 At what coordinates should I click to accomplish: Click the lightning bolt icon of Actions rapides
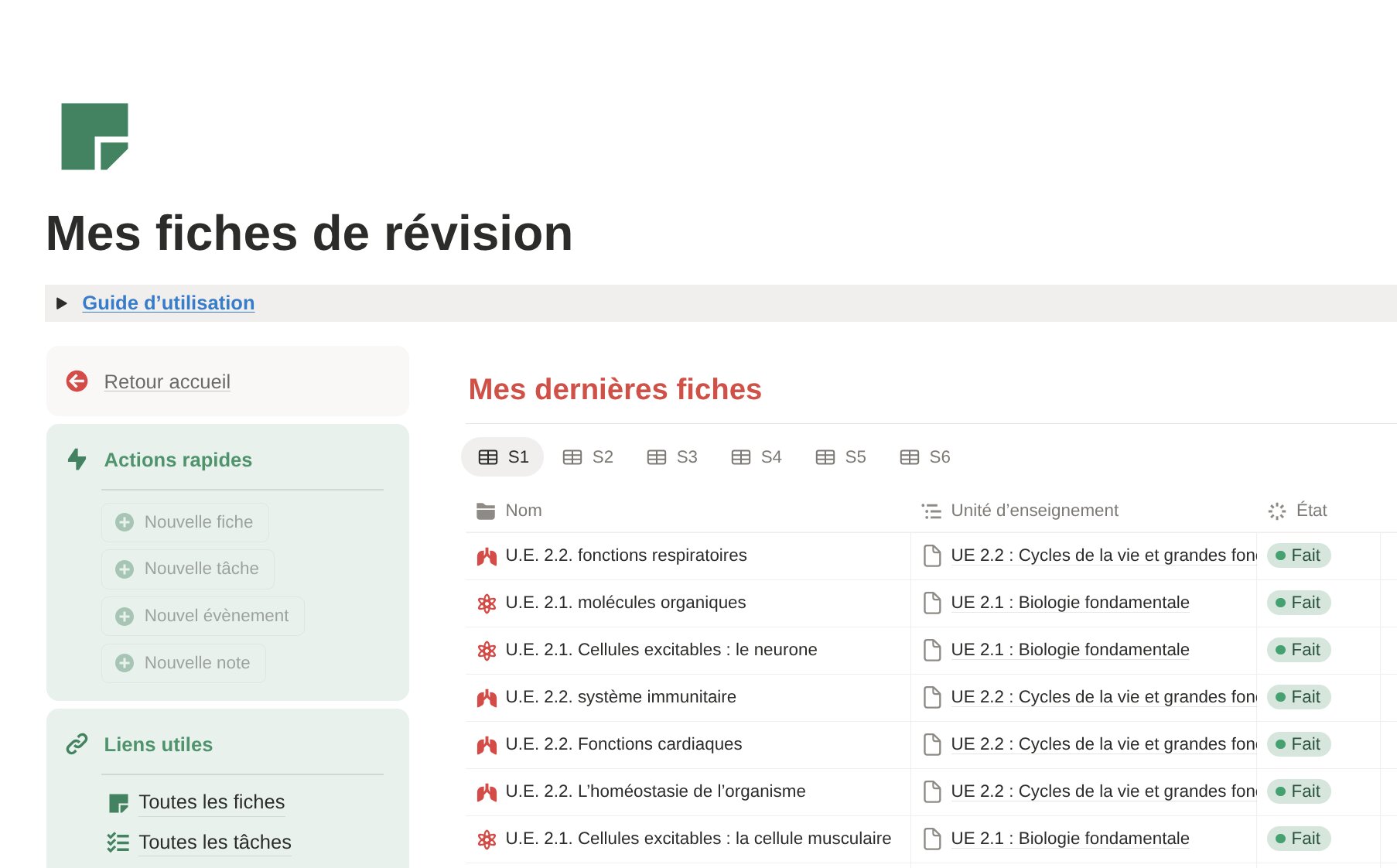(77, 460)
